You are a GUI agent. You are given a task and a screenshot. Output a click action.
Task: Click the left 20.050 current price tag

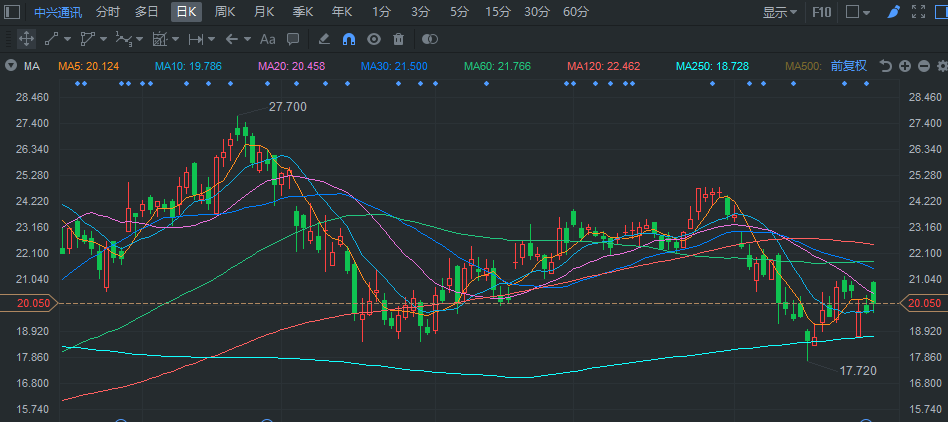click(28, 303)
